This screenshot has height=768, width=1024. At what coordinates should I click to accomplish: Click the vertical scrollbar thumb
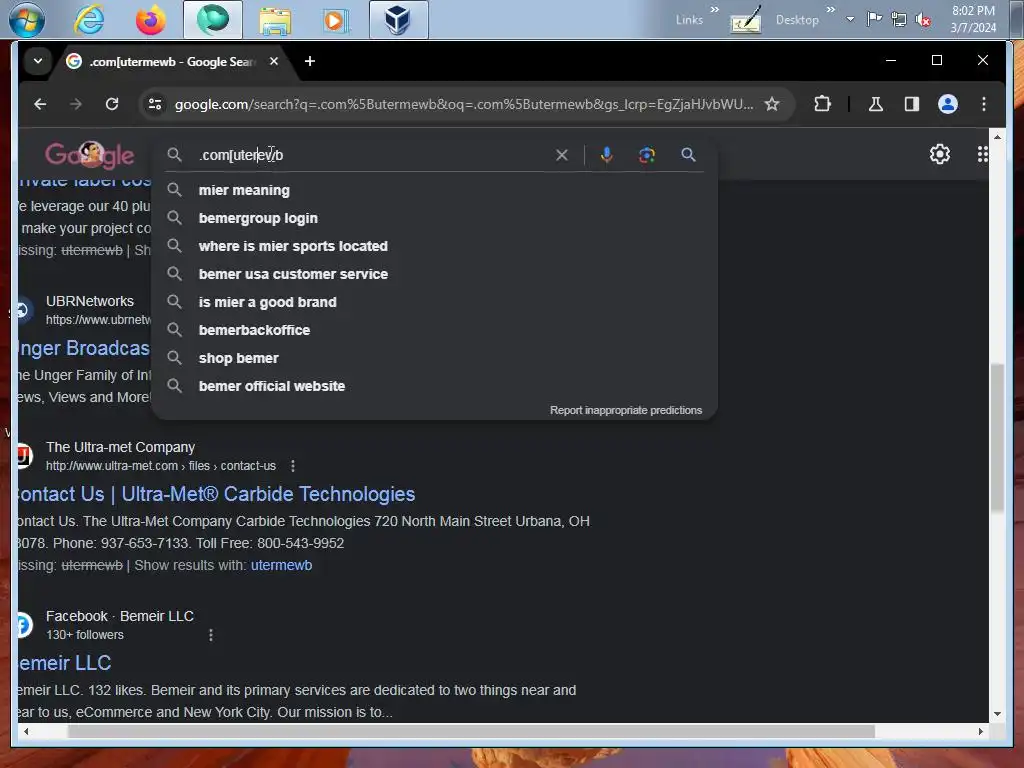997,438
